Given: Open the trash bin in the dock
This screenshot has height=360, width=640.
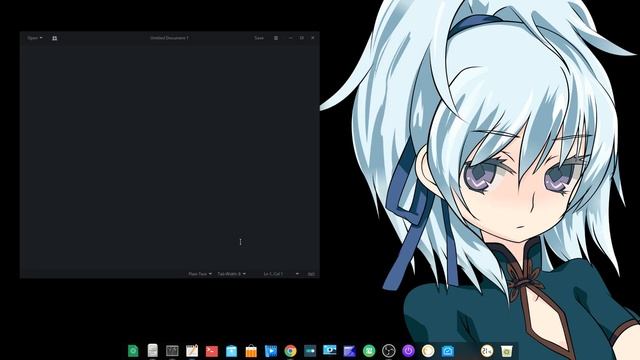Looking at the screenshot, I should point(507,351).
